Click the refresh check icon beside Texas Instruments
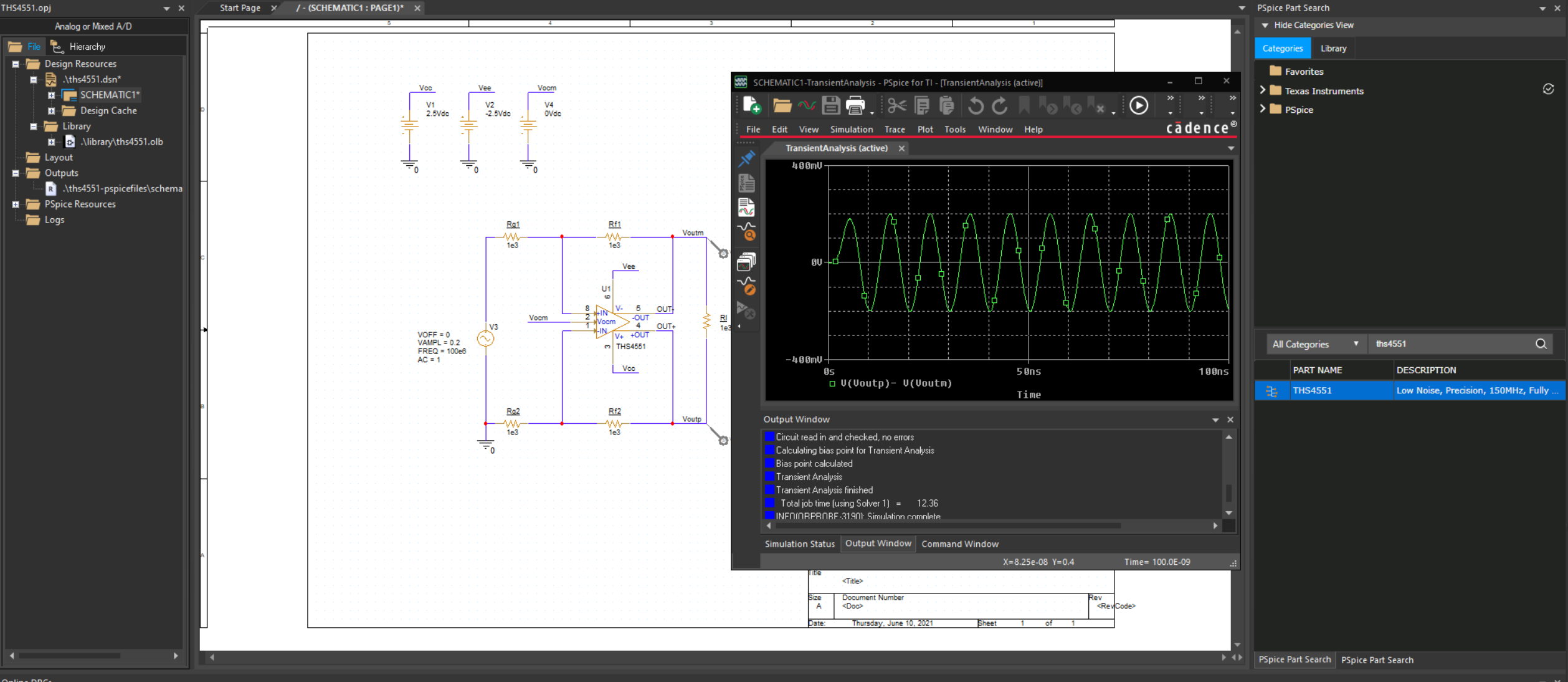 [1548, 90]
